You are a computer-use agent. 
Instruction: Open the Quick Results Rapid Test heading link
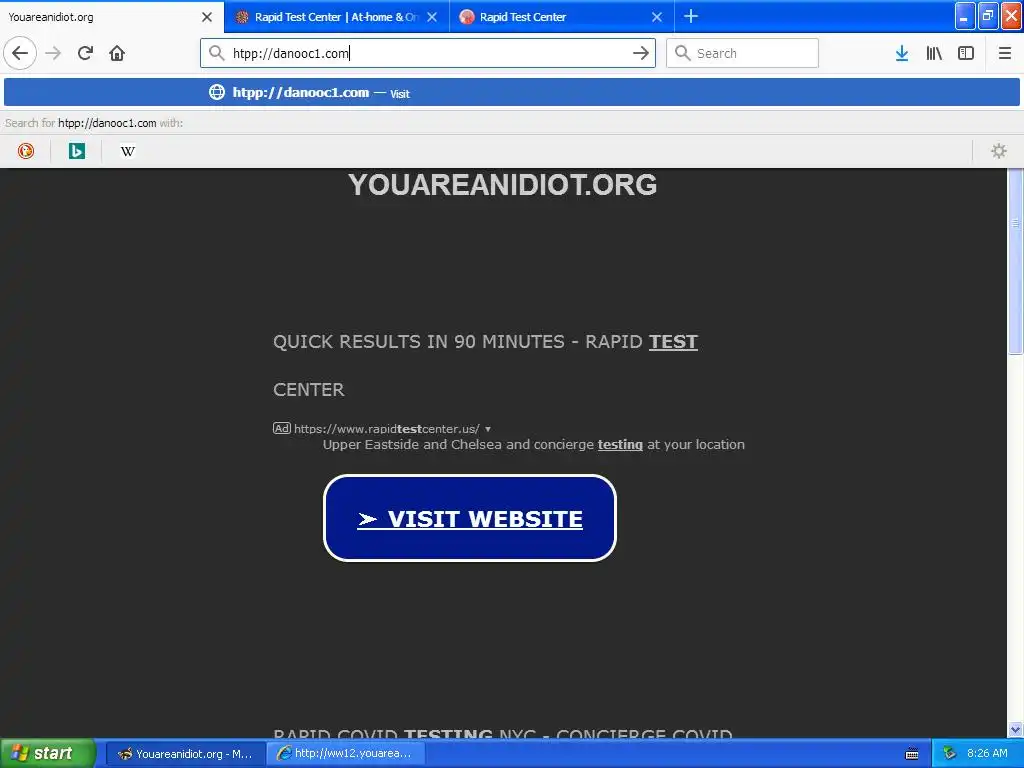coord(485,365)
